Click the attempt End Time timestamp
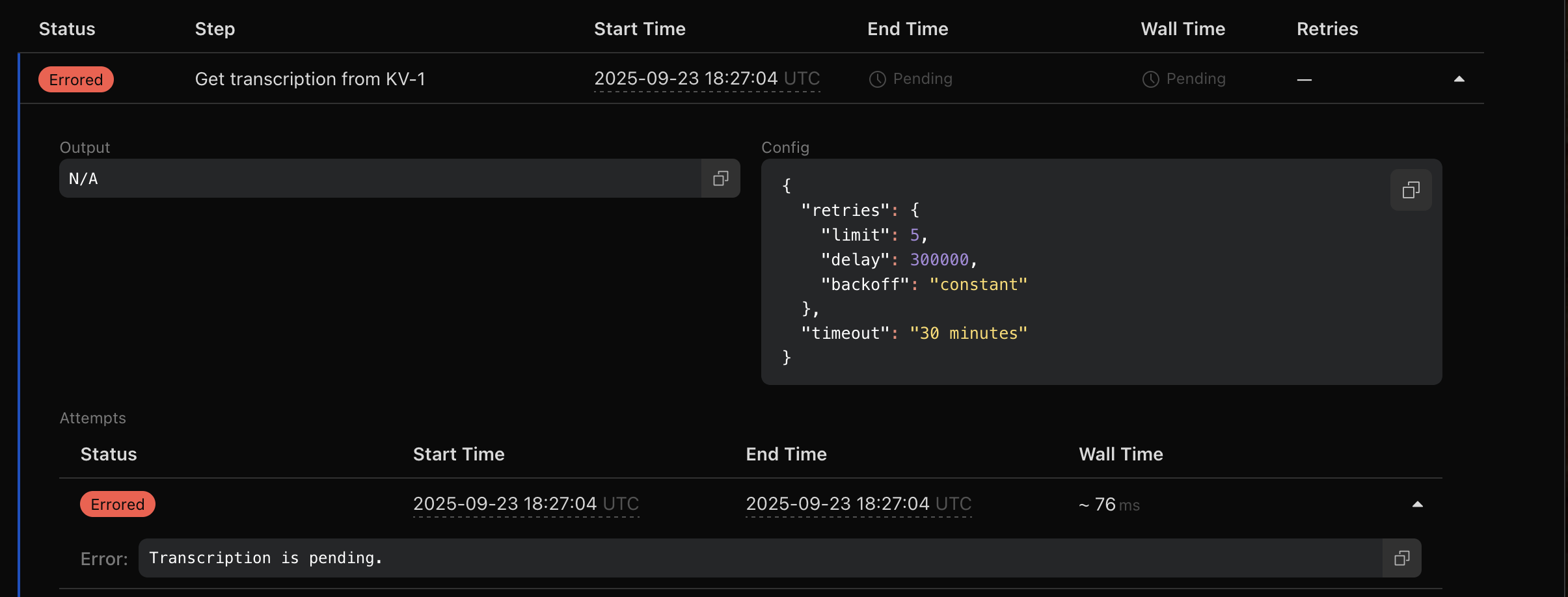Screen dimensions: 1568x597 tap(858, 504)
